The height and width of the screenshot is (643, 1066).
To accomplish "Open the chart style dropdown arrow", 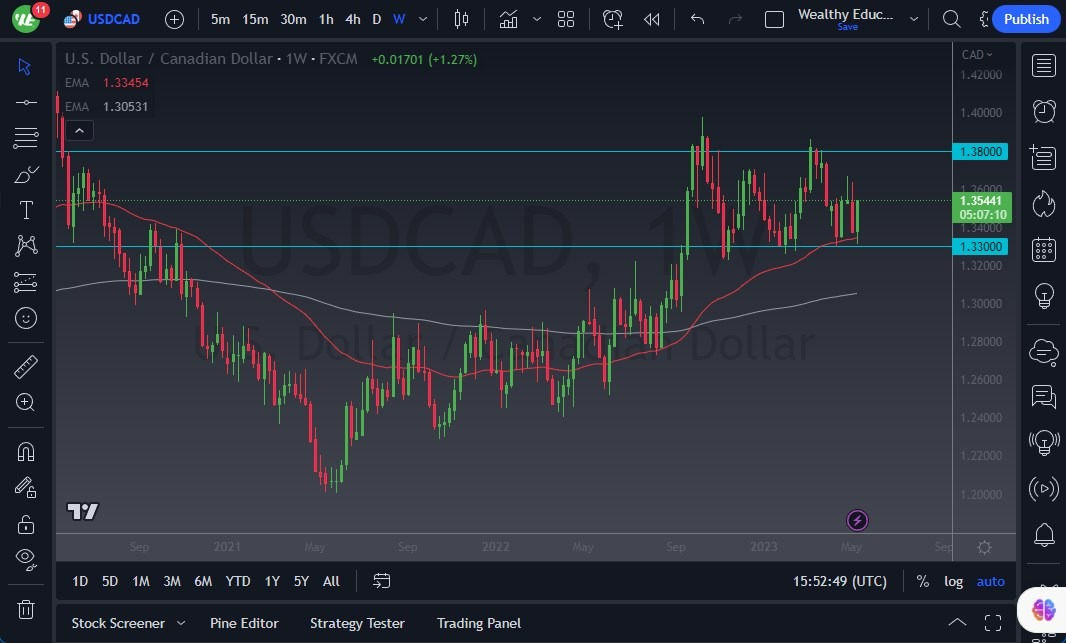I will pyautogui.click(x=536, y=18).
